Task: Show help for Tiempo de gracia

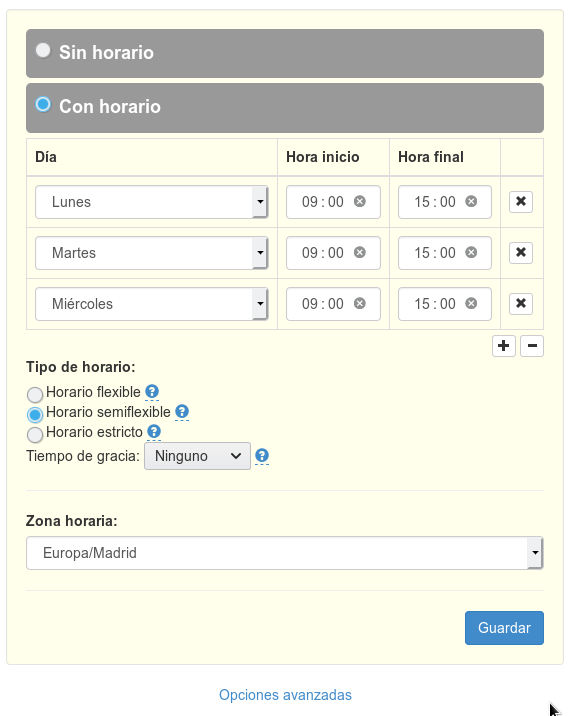Action: [262, 456]
